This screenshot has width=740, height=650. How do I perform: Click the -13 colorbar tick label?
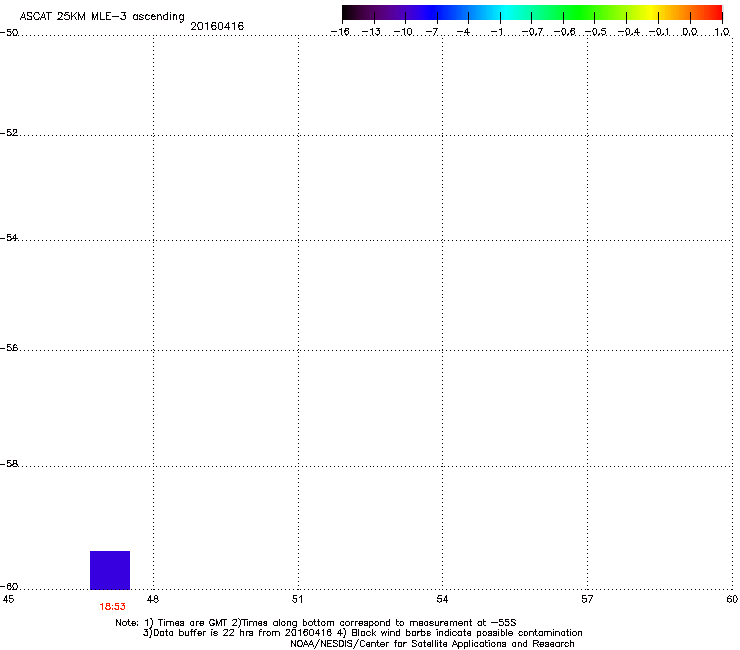371,32
